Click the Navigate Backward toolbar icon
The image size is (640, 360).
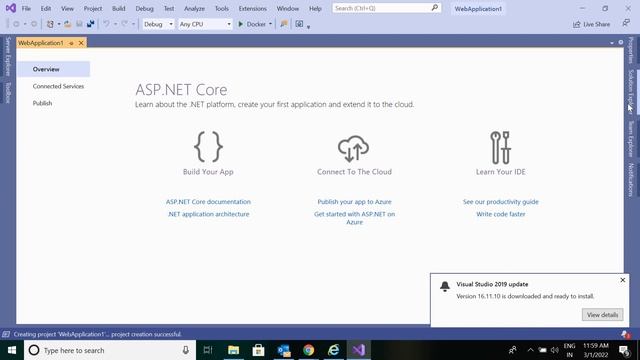coord(16,24)
